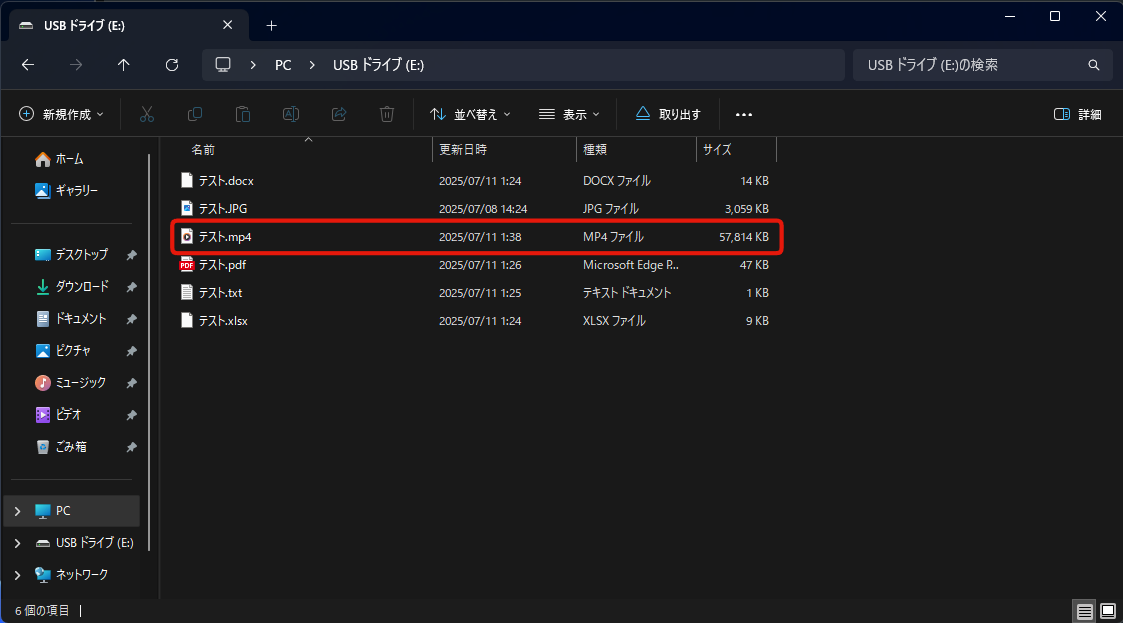Click USB ドライブ (E:) breadcrumb in address bar
This screenshot has width=1123, height=623.
[x=378, y=65]
